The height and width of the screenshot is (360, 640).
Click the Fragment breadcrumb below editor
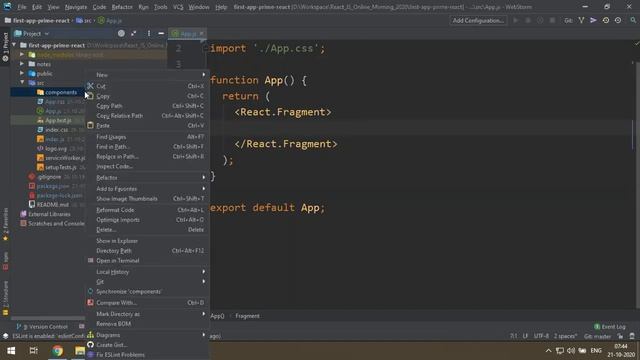[x=247, y=316]
